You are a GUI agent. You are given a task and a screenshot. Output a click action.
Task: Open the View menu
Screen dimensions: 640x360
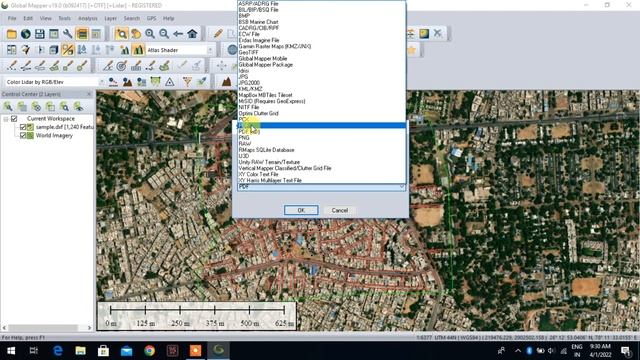[46, 18]
